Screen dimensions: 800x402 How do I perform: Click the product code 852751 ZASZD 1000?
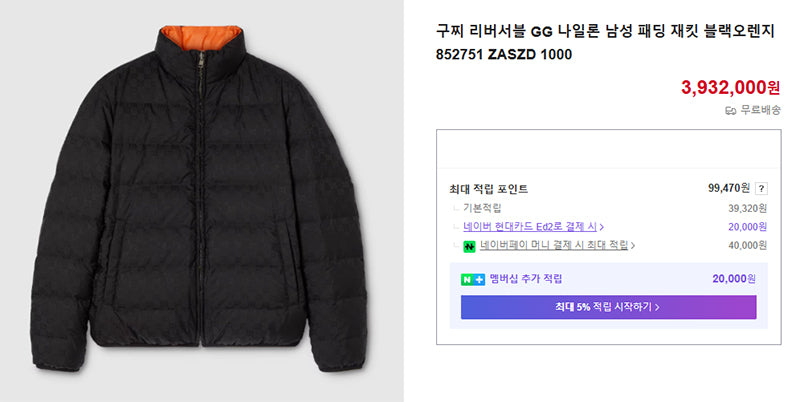coord(504,55)
